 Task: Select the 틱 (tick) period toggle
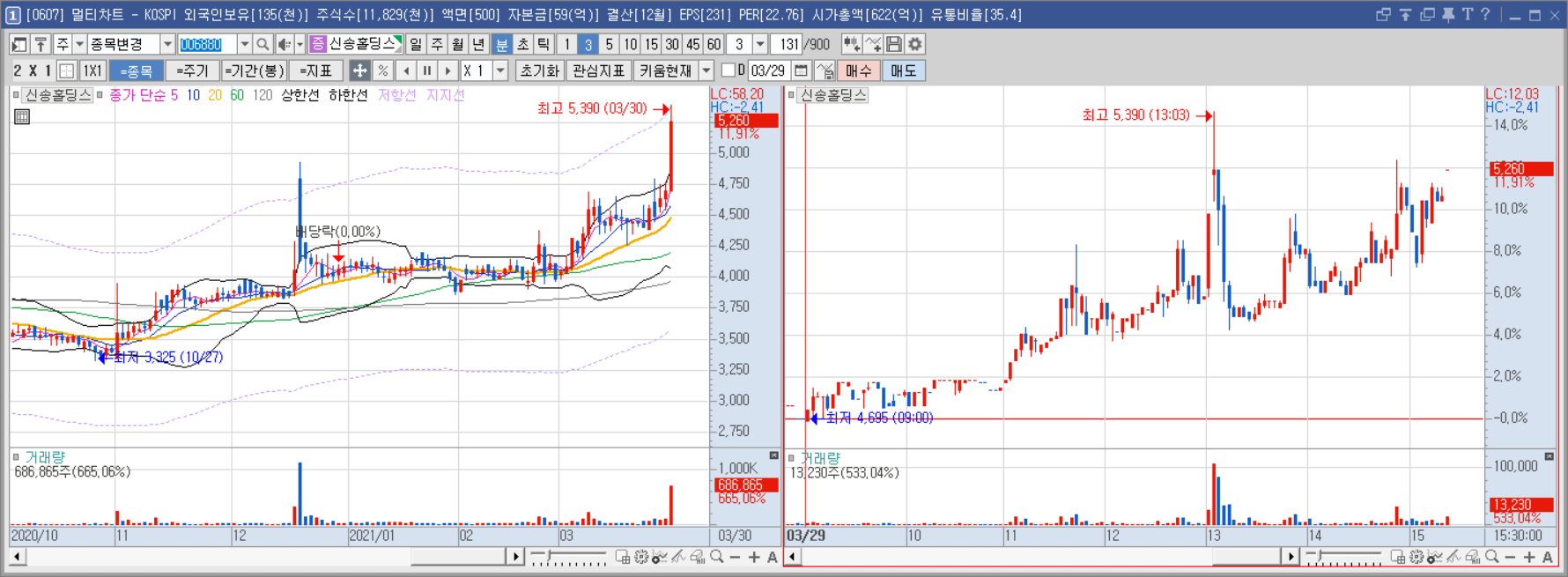click(544, 44)
